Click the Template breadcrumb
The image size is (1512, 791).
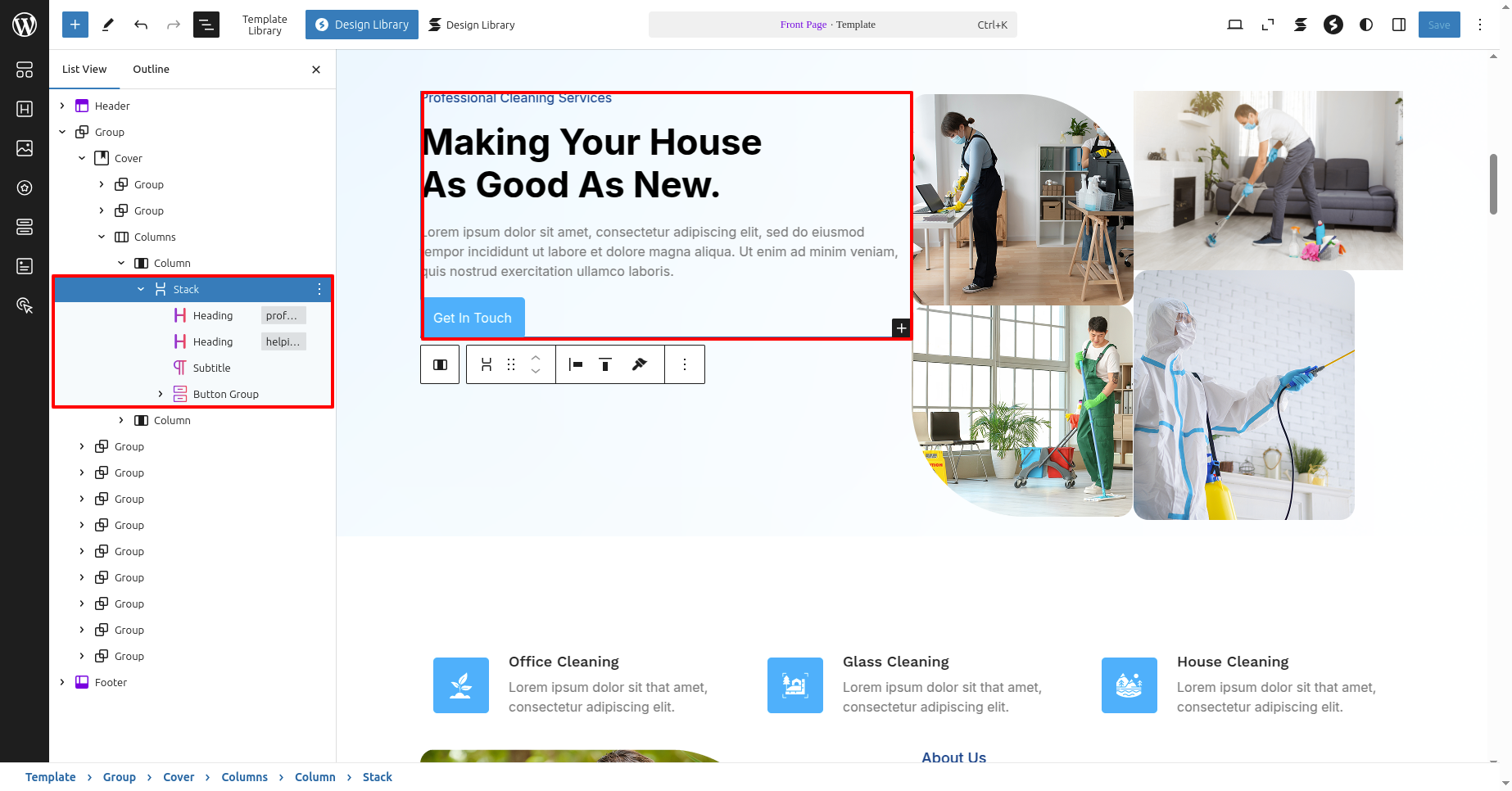coord(50,777)
